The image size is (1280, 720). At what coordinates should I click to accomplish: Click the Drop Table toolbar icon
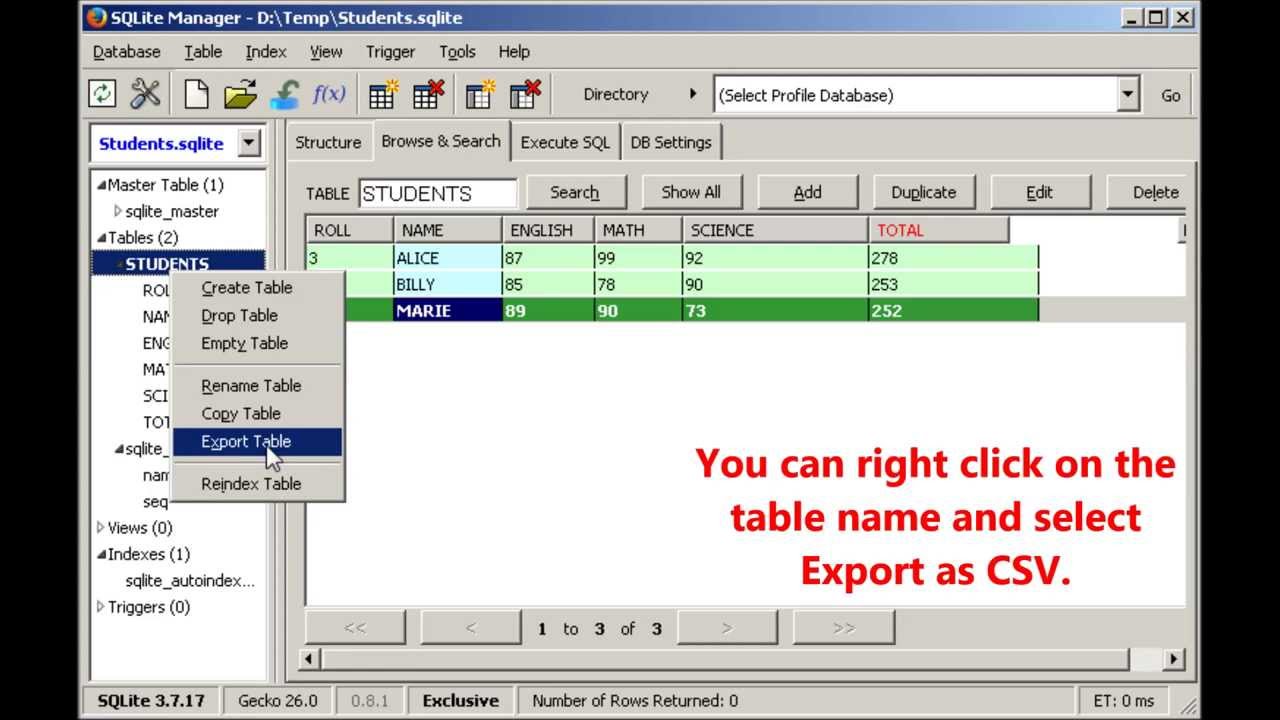click(428, 95)
